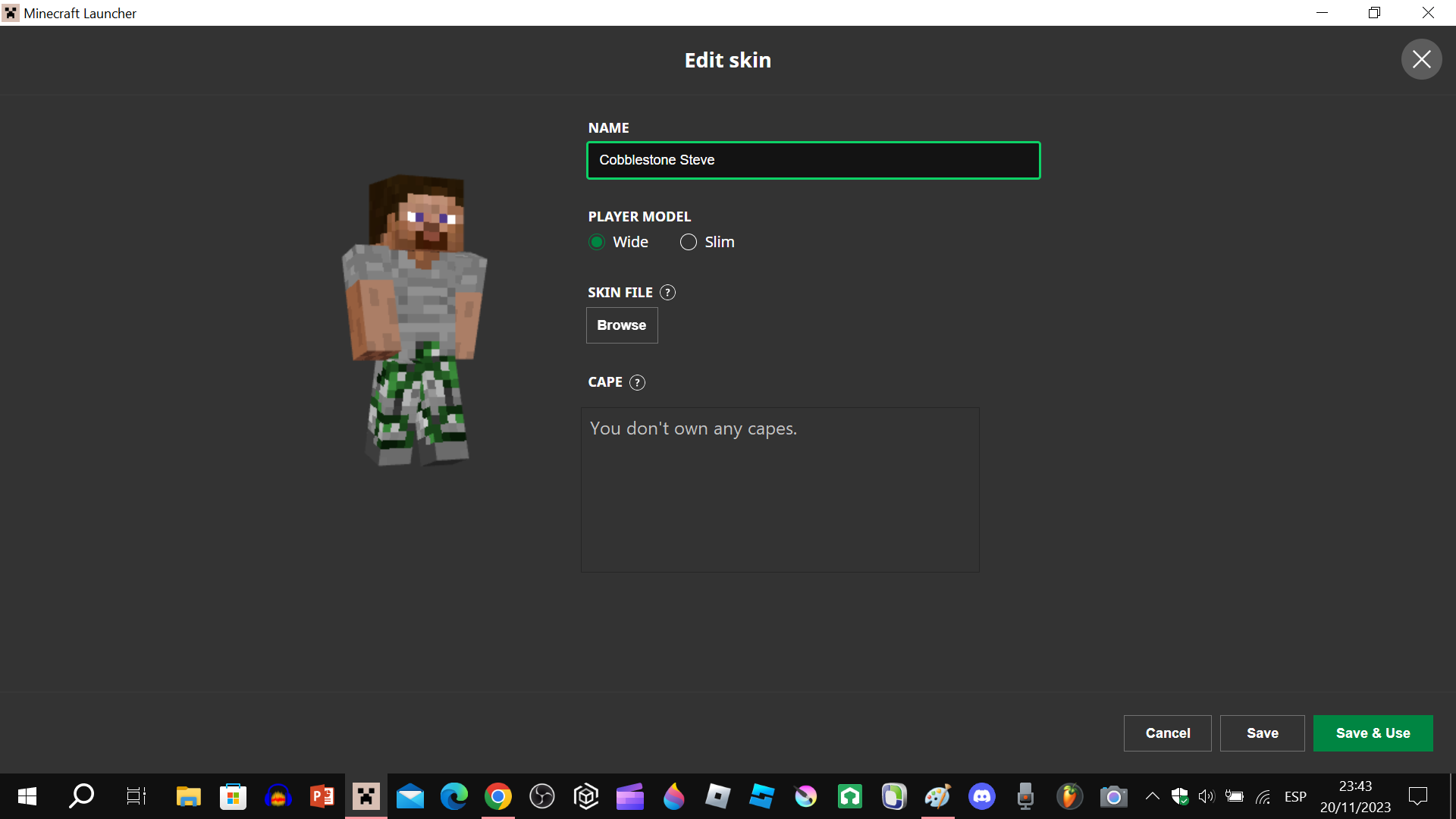Open OBS Studio from the taskbar

click(542, 796)
